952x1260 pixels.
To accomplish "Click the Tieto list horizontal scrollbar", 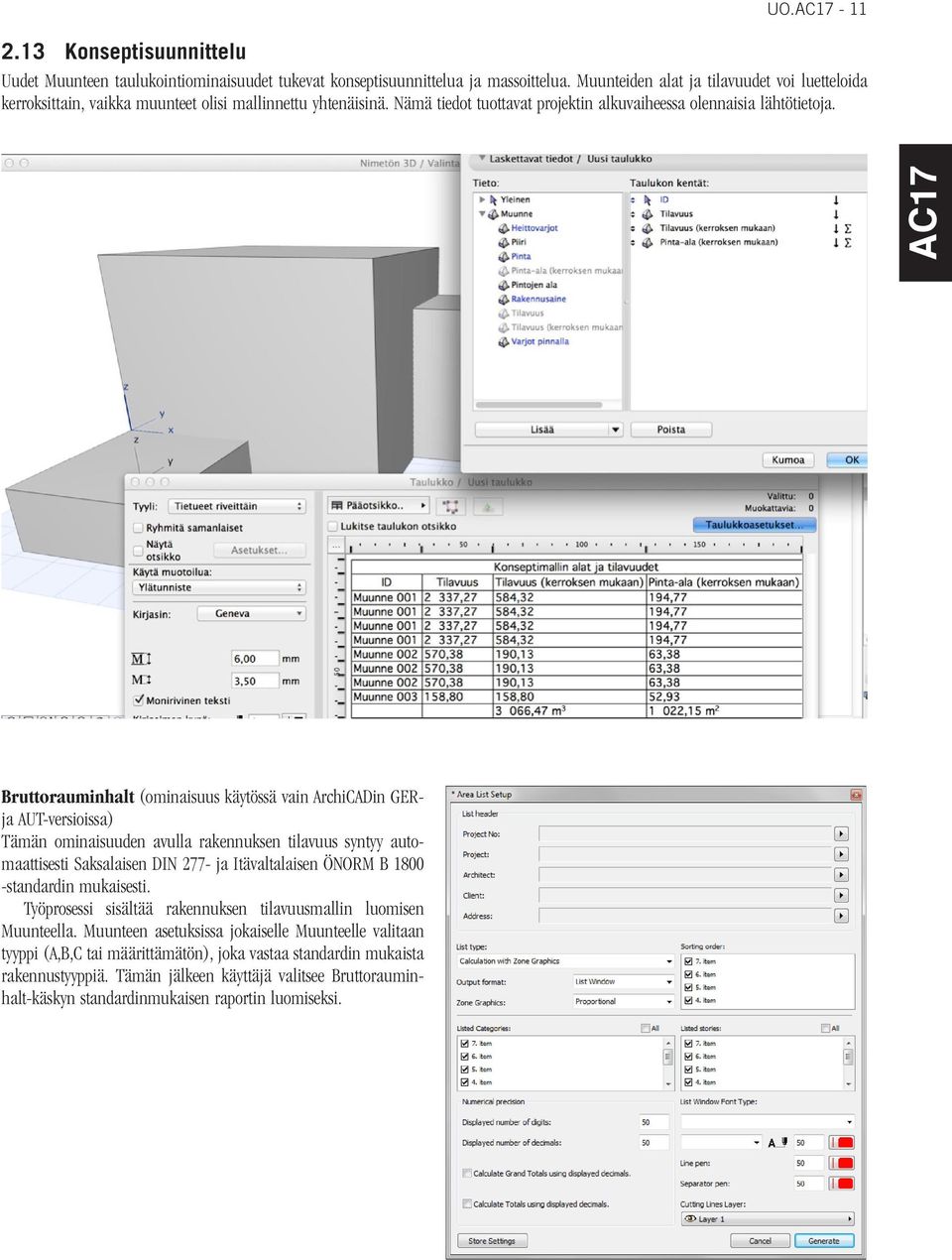I will coord(538,405).
